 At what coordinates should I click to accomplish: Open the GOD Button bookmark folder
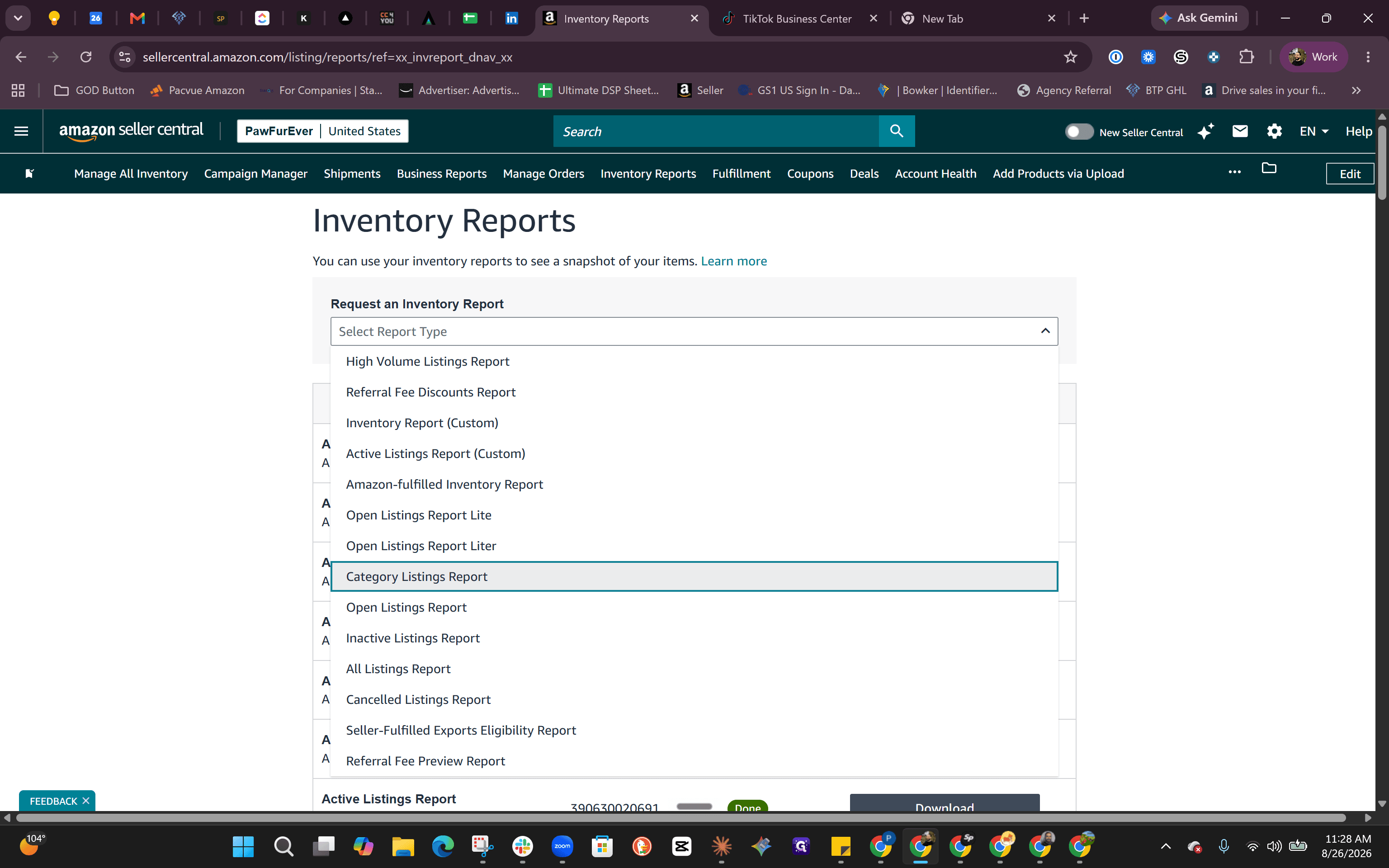(x=94, y=90)
